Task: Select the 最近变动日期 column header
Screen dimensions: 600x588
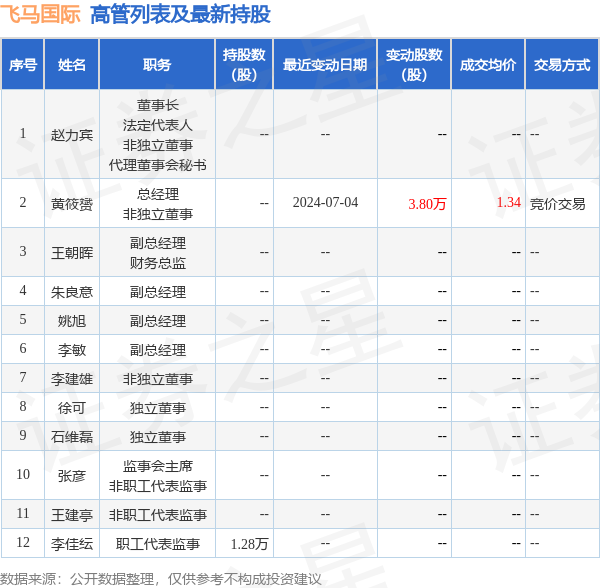Action: click(325, 64)
